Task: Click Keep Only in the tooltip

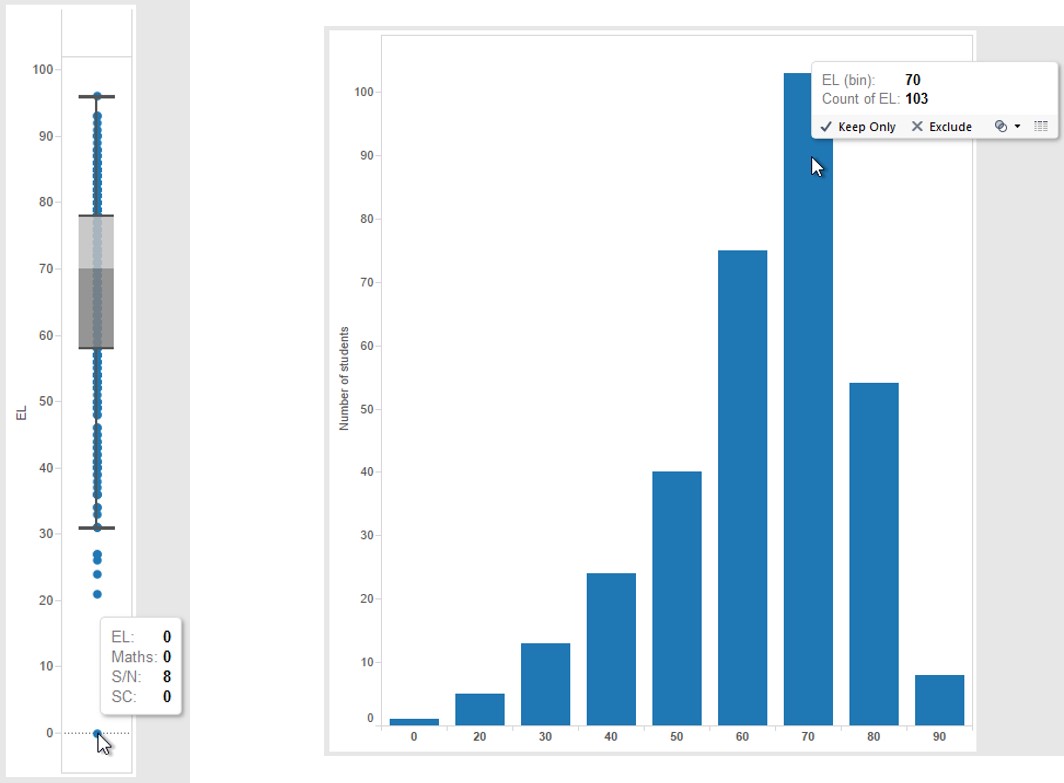Action: [858, 127]
